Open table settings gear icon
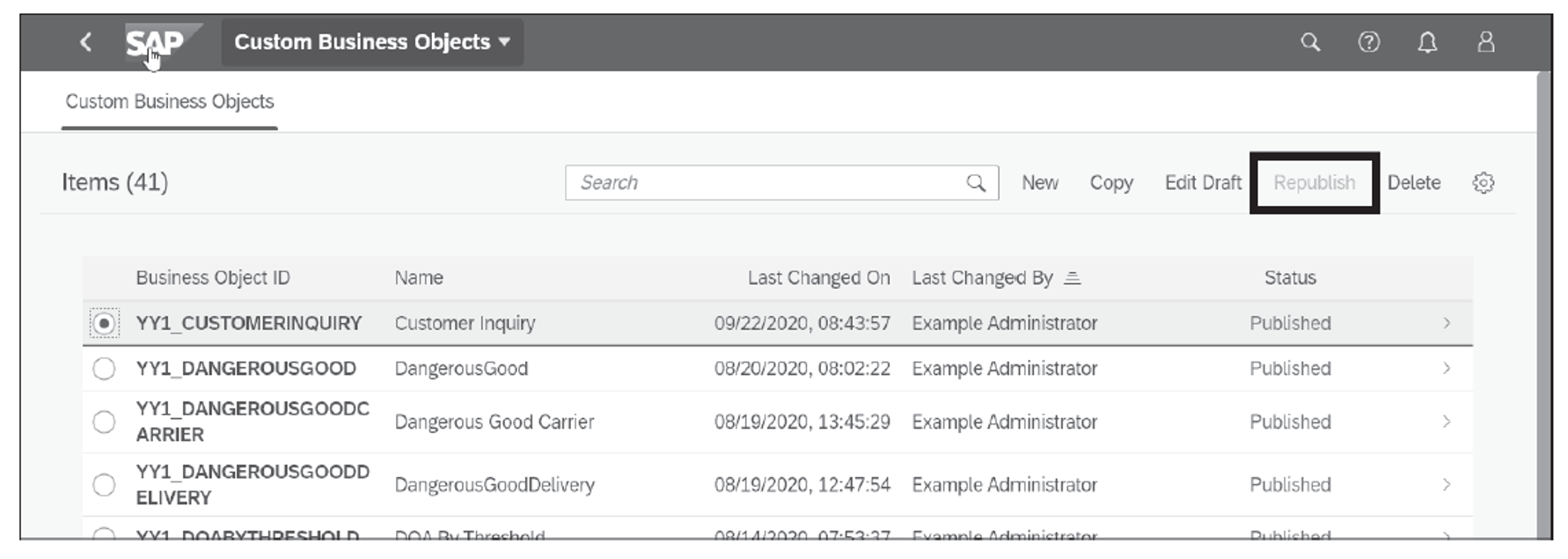The width and height of the screenshot is (1568, 559). 1483,183
